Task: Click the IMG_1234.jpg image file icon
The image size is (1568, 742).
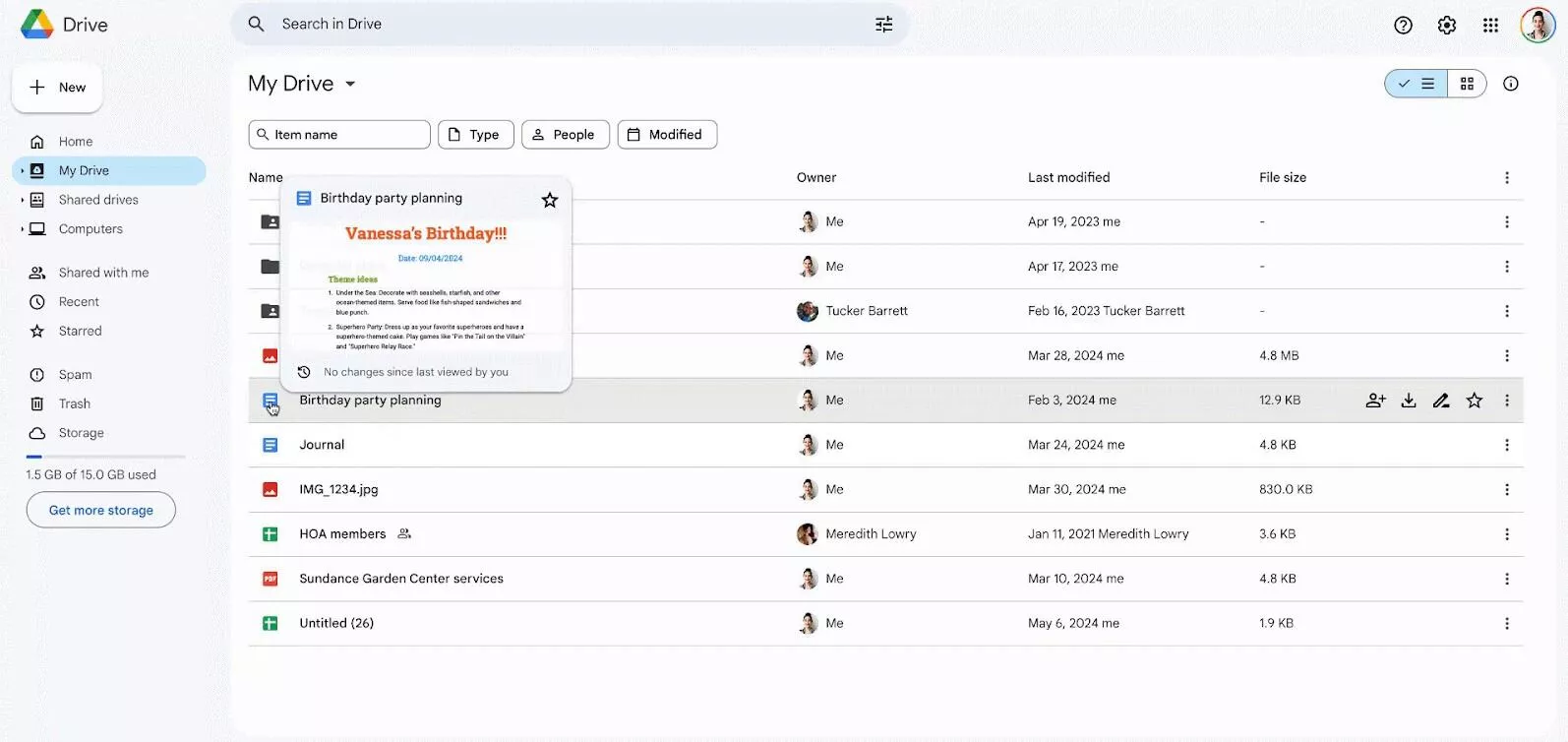Action: (x=270, y=489)
